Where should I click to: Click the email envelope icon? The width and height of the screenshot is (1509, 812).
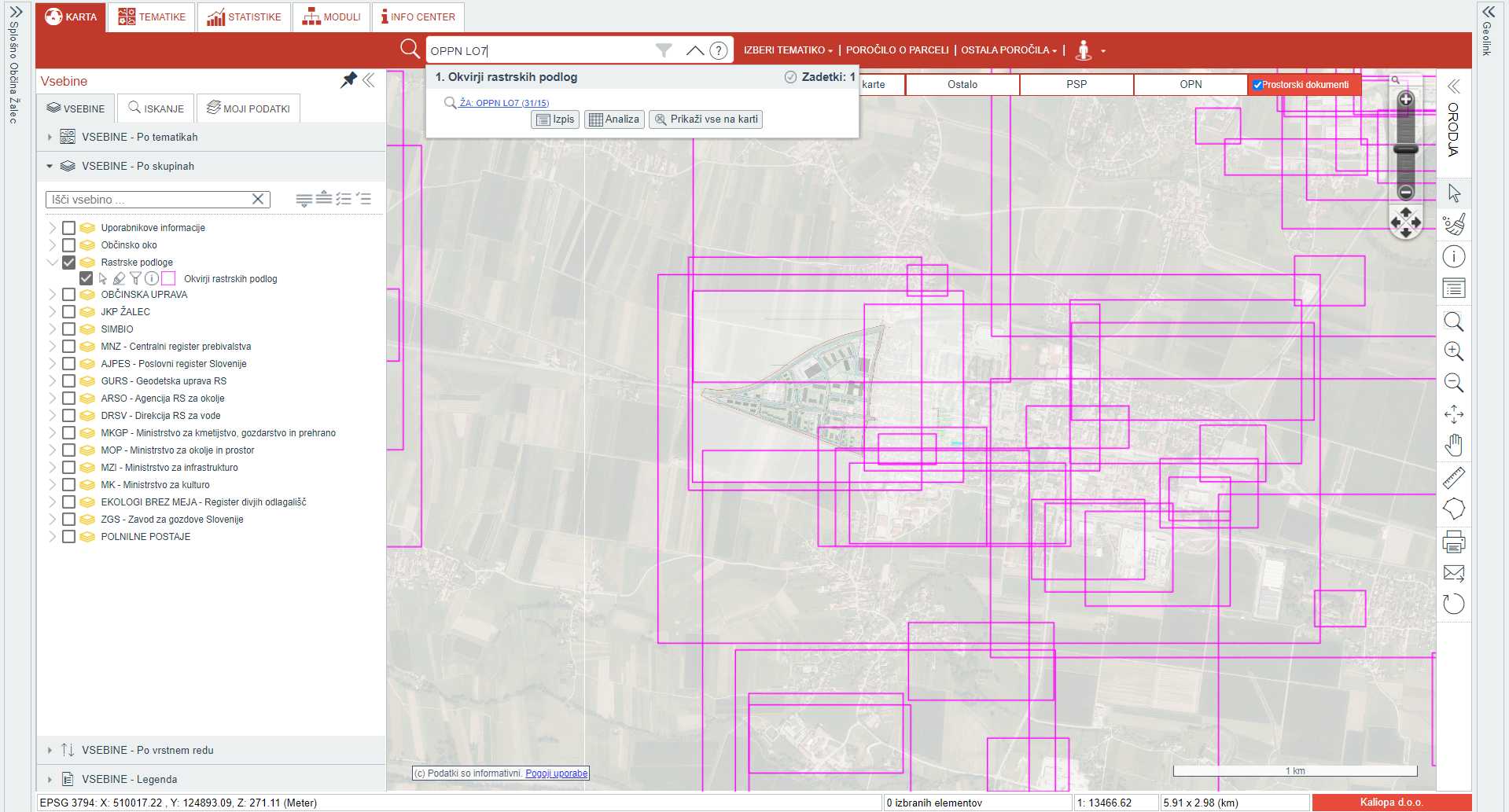point(1454,573)
